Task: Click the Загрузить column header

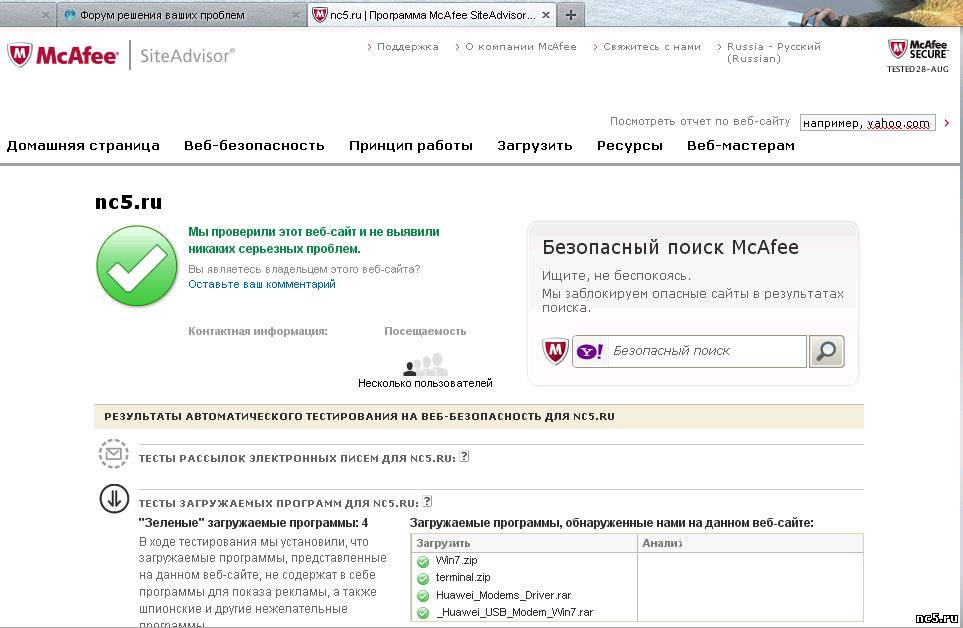Action: click(x=443, y=543)
